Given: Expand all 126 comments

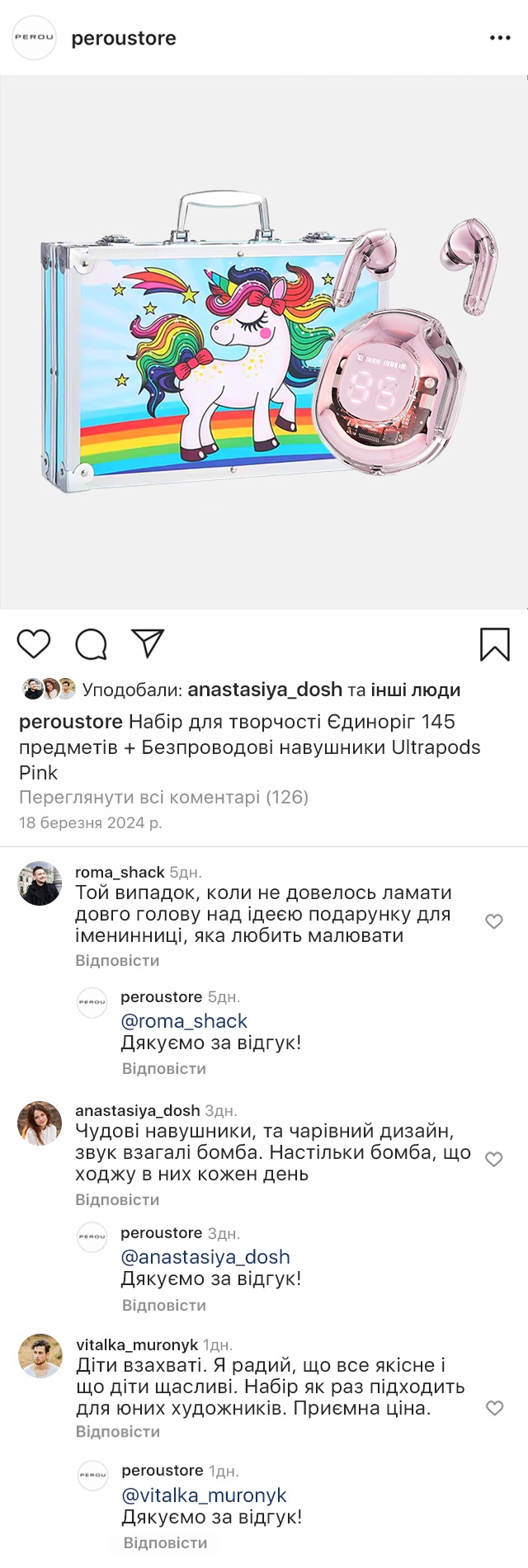Looking at the screenshot, I should click(x=163, y=797).
